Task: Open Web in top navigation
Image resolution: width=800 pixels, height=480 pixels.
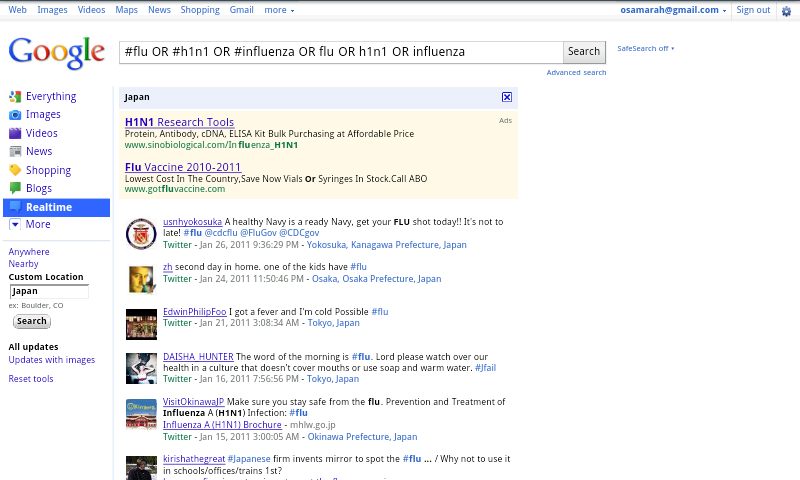Action: pos(17,10)
